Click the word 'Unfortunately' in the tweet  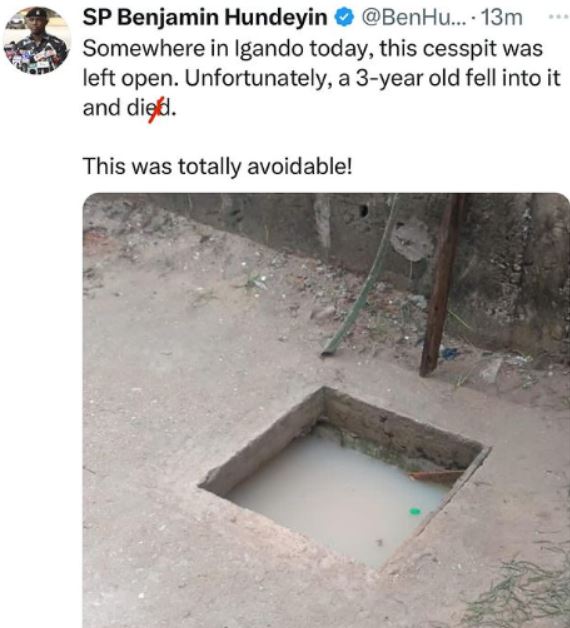point(258,79)
